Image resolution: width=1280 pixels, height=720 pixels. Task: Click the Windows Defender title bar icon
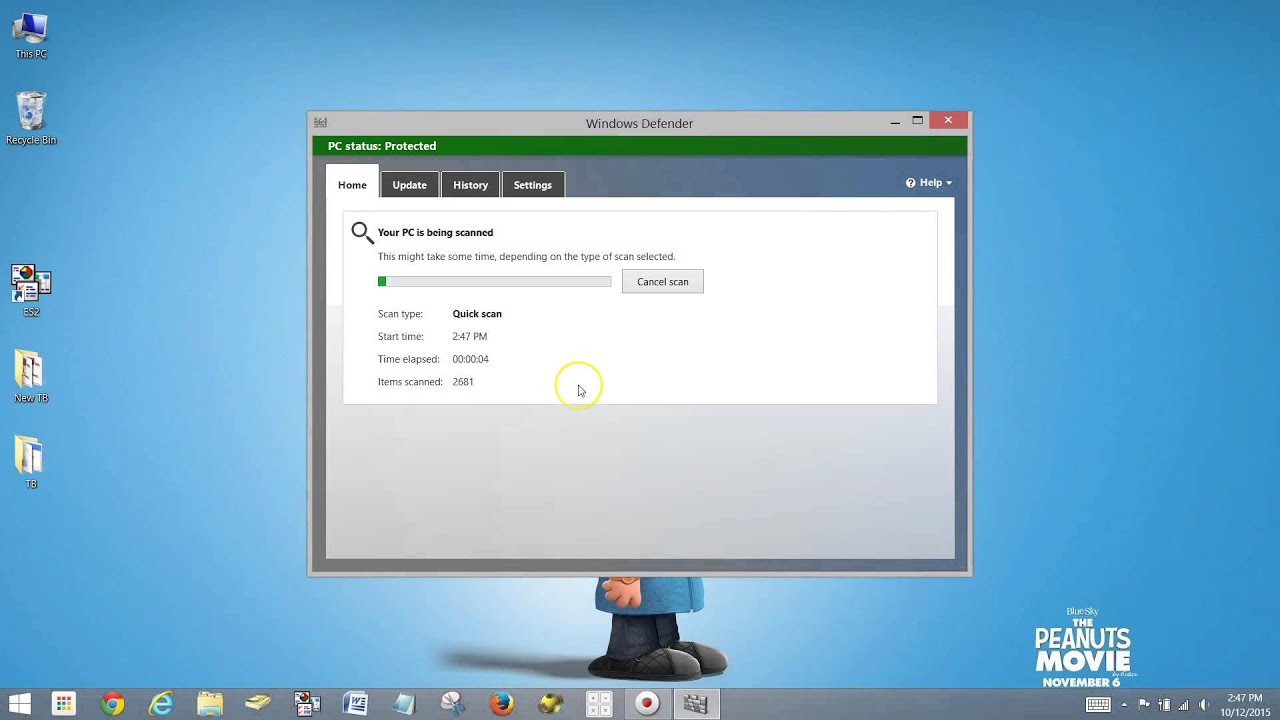coord(320,123)
